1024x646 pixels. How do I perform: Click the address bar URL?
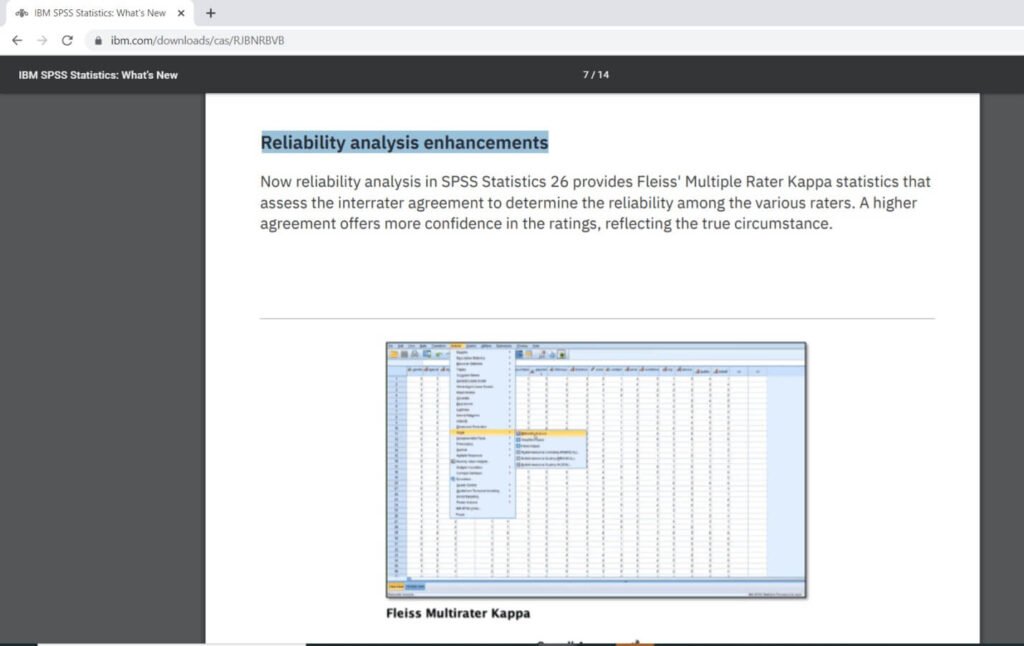click(x=197, y=40)
